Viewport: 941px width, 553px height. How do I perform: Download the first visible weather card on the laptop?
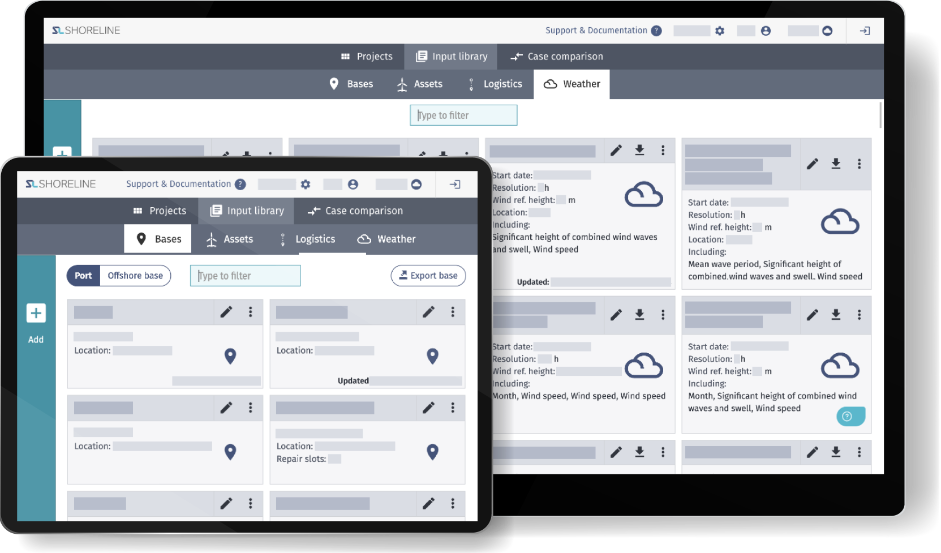point(639,151)
